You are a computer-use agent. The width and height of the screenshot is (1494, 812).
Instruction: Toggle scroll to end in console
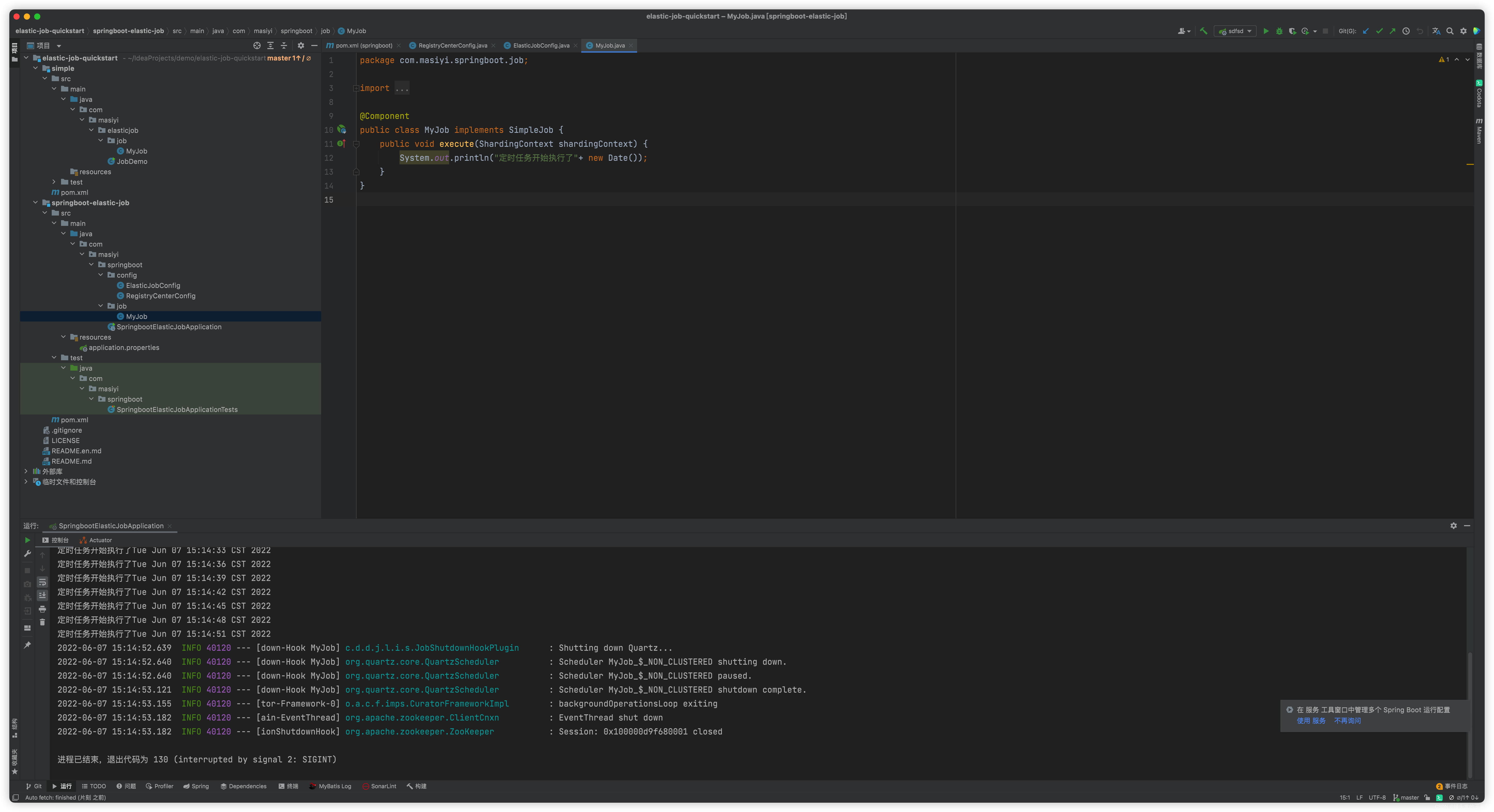[42, 596]
